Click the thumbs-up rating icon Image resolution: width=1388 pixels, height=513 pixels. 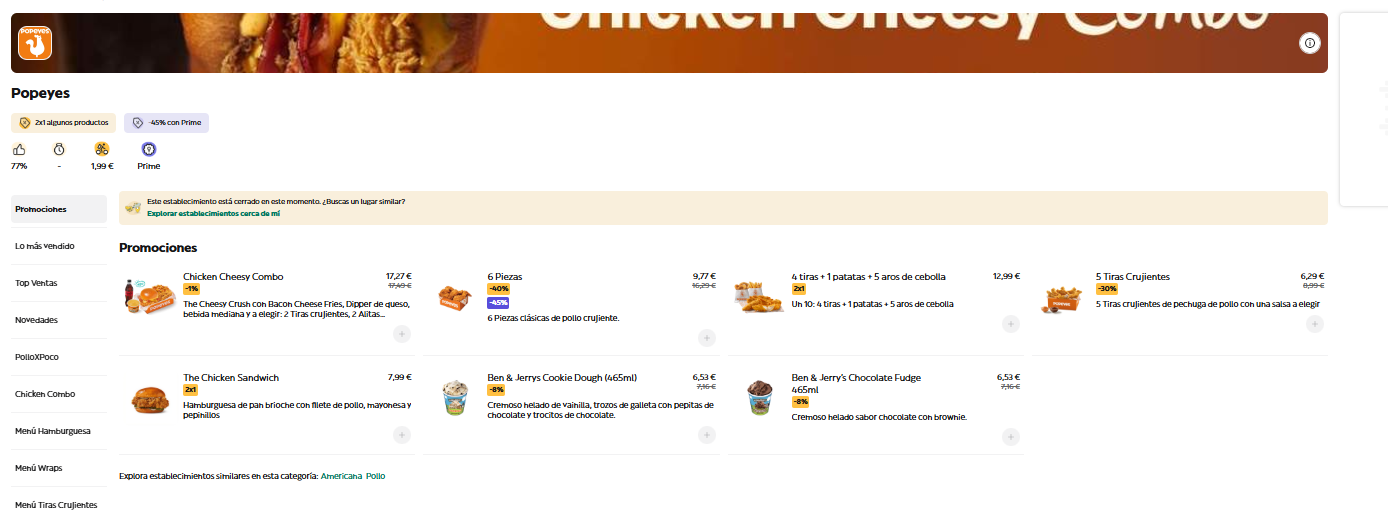point(19,149)
